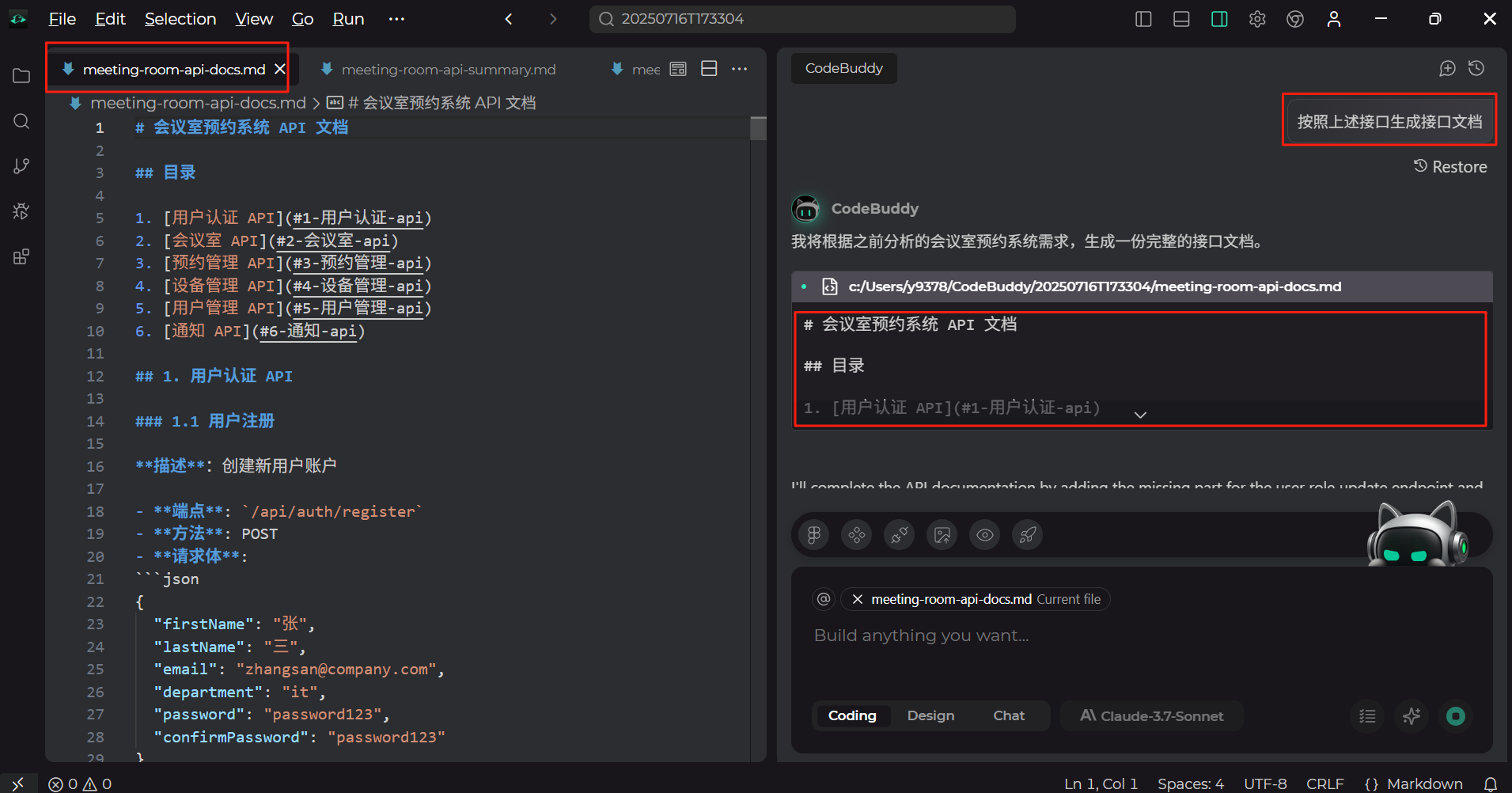This screenshot has width=1512, height=793.
Task: Open the Edit menu
Action: (110, 19)
